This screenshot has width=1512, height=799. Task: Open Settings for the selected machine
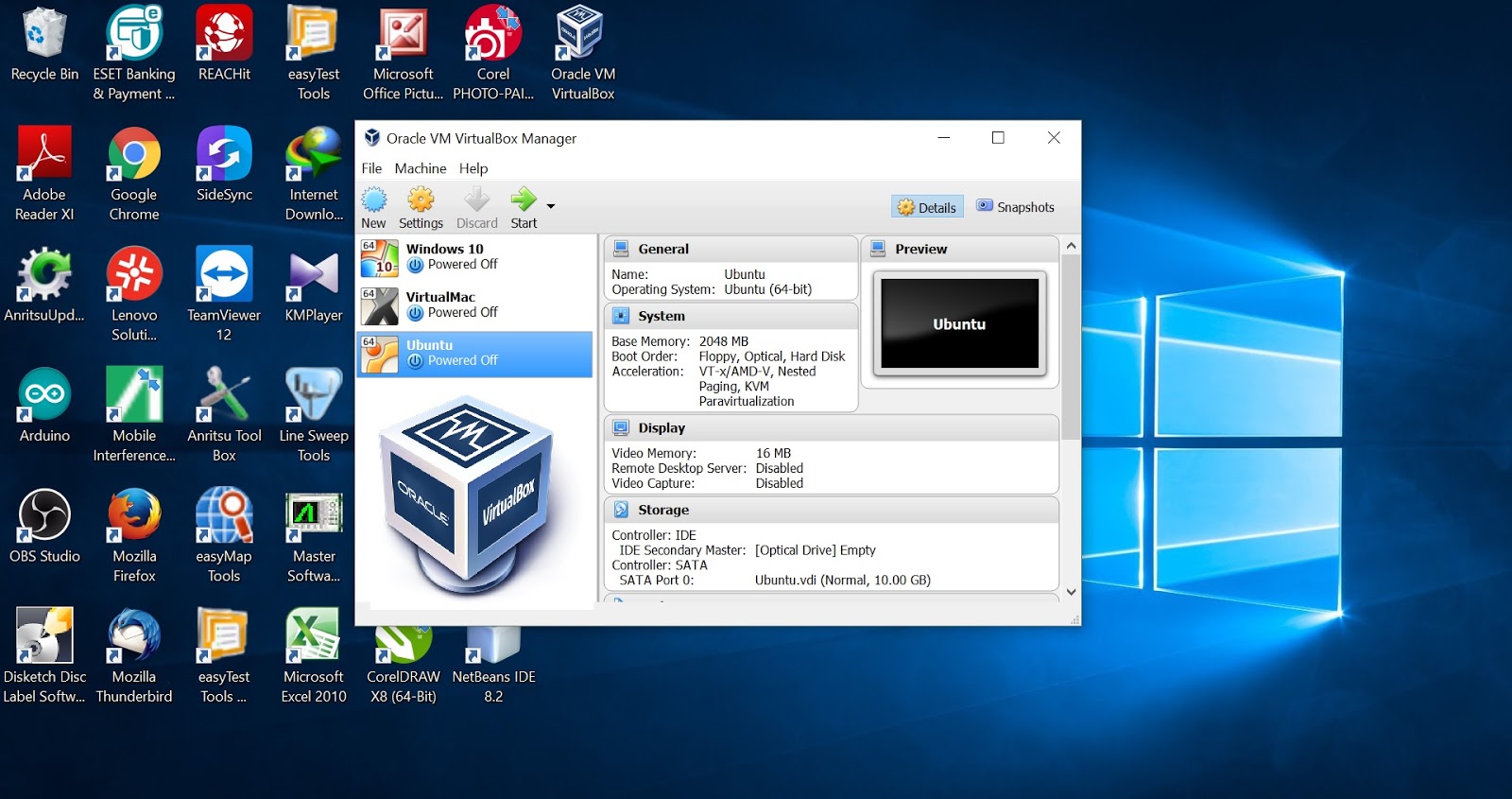[x=421, y=207]
